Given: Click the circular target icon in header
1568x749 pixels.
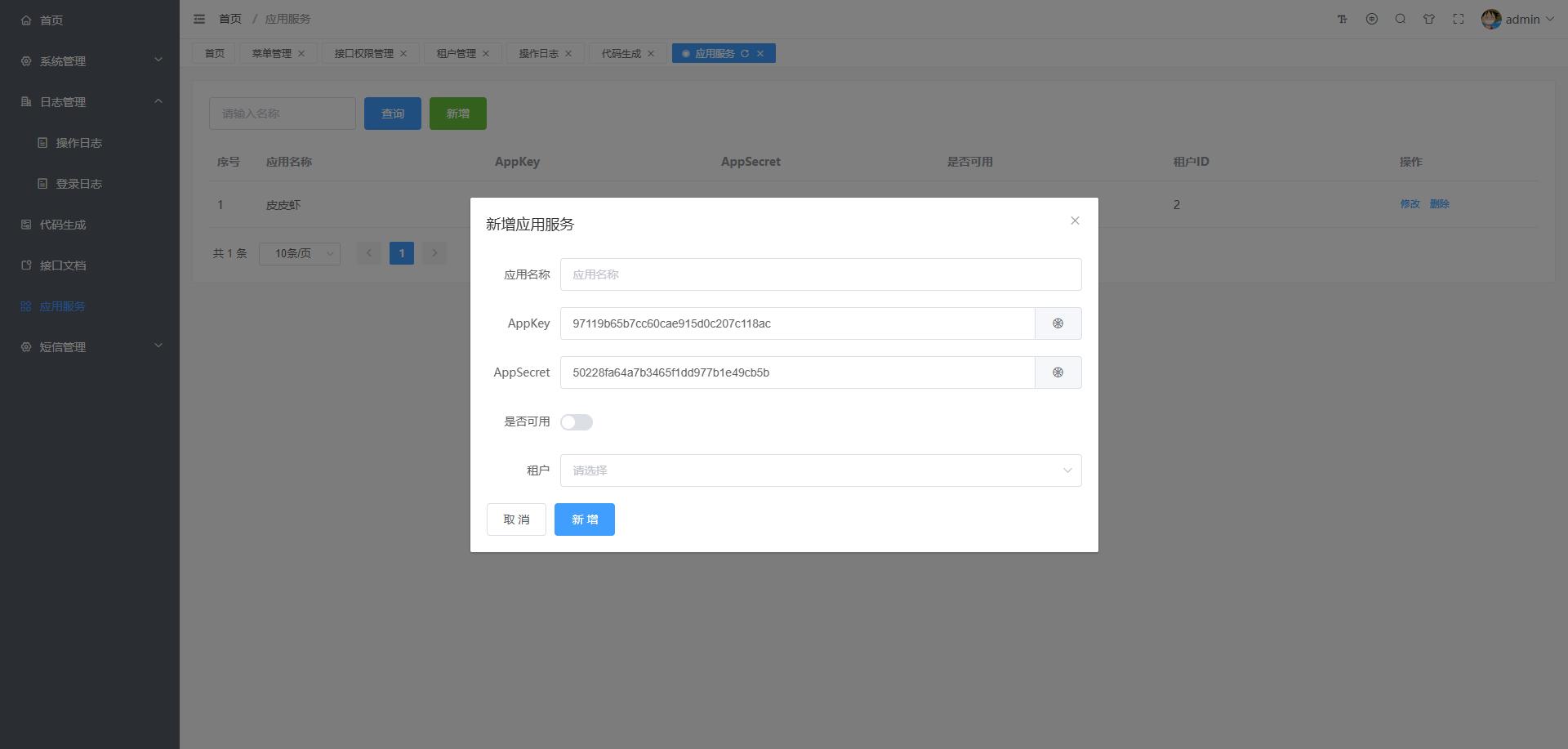Looking at the screenshot, I should coord(1372,19).
